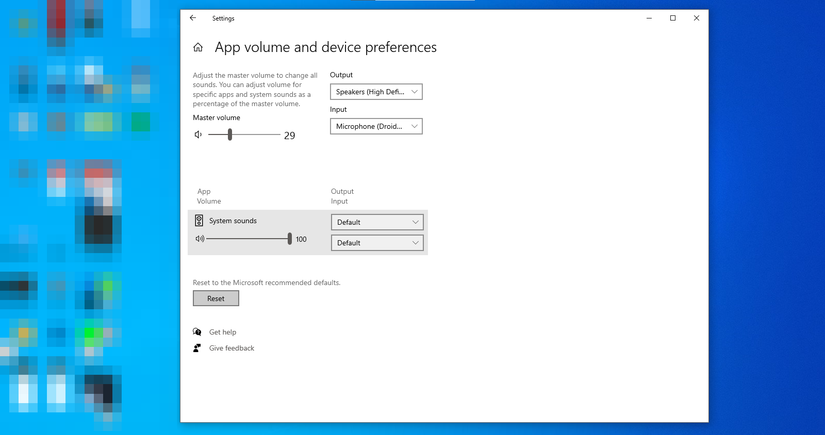Maximize the Settings window
The image size is (825, 435).
coord(672,18)
